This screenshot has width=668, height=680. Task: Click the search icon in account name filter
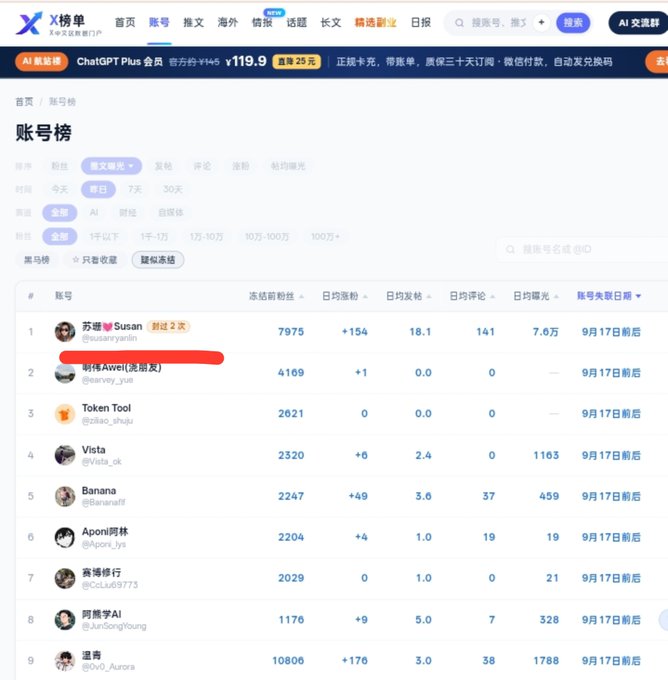(510, 249)
